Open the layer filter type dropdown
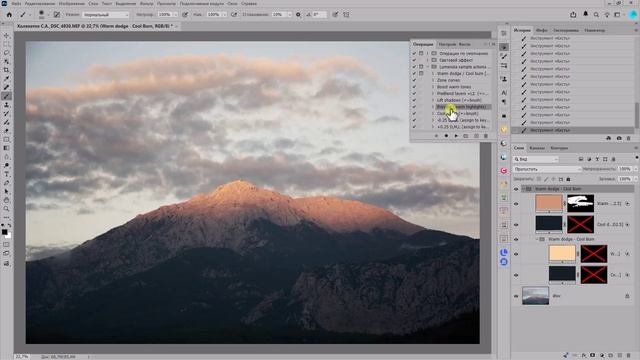Screen dimensions: 640x360 click(536, 159)
